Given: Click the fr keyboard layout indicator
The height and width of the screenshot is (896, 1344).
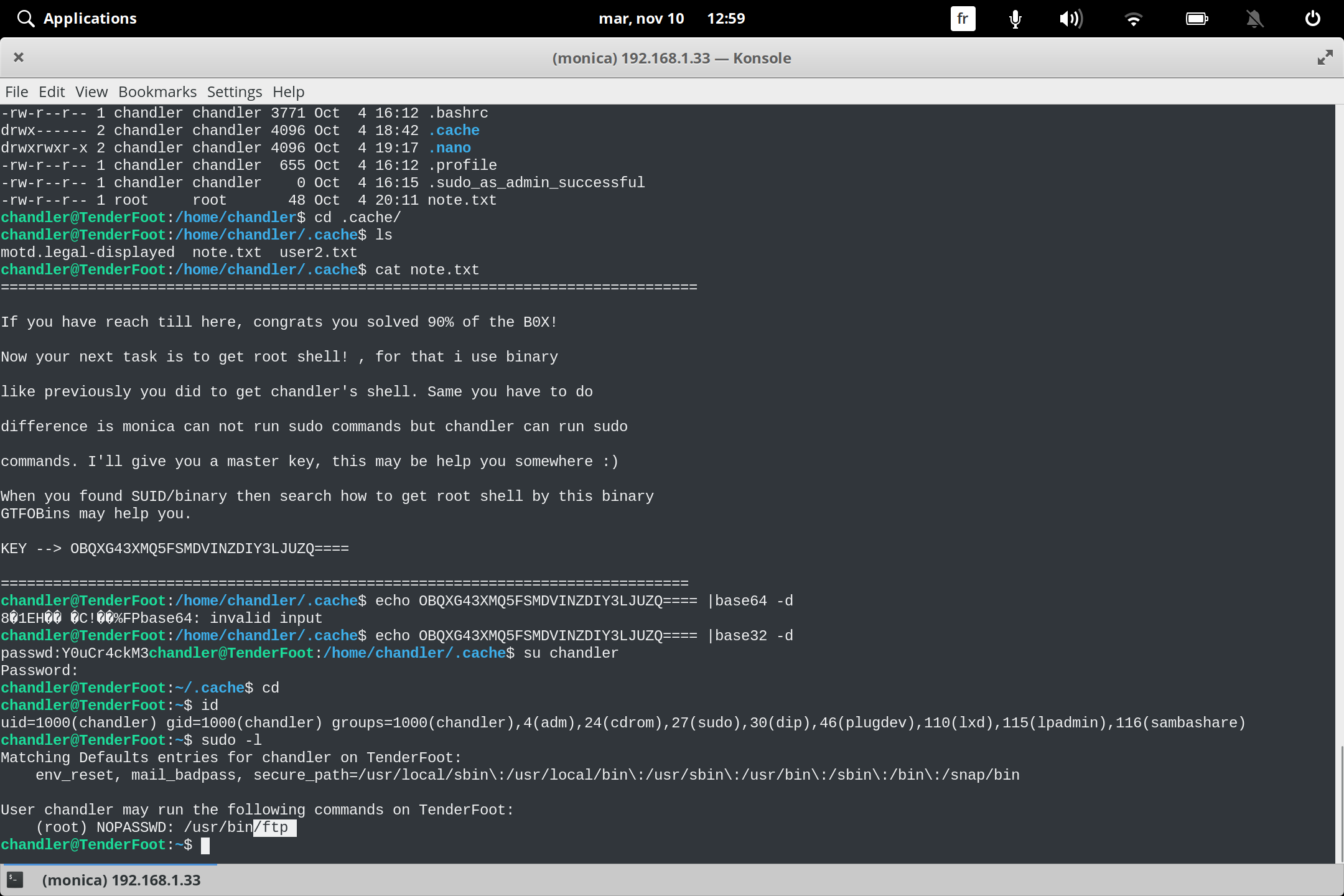Looking at the screenshot, I should point(962,19).
